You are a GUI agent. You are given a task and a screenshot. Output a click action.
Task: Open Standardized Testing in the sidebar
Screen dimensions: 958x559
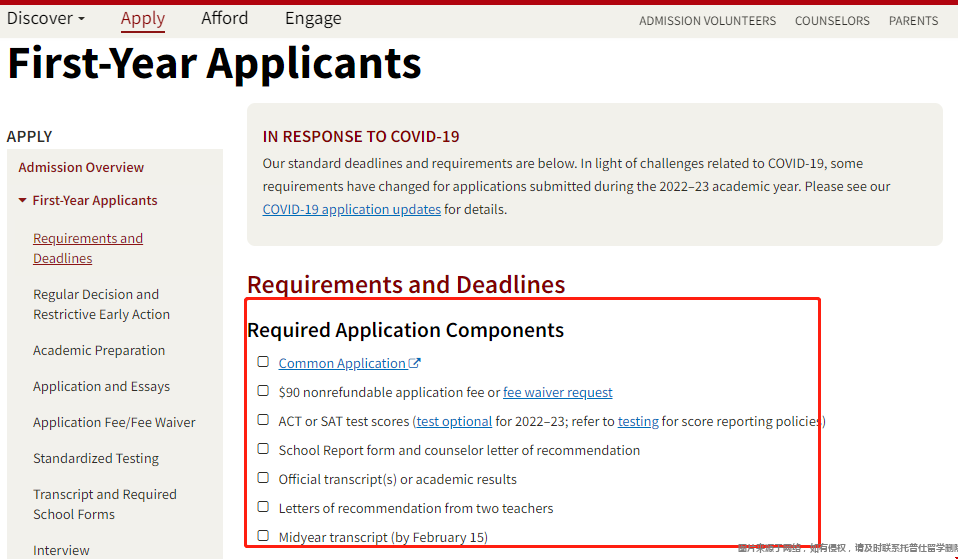96,458
